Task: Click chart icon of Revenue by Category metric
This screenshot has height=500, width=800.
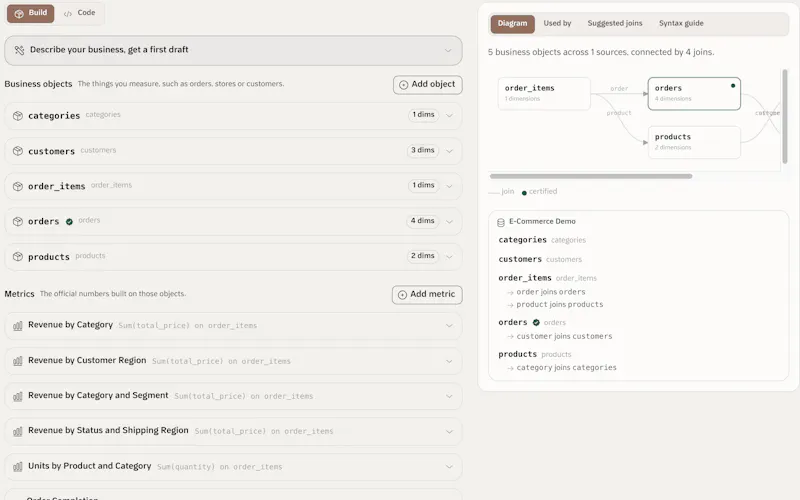Action: click(x=18, y=326)
